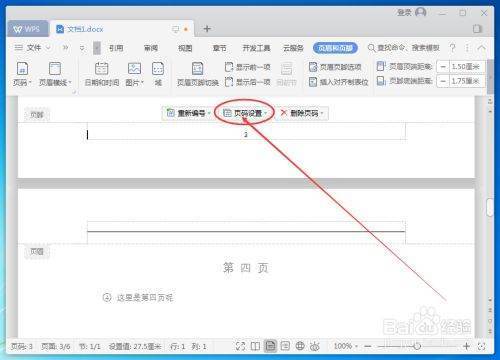This screenshot has width=500, height=360.
Task: Insert 日期和时间 date and time
Action: click(x=102, y=74)
